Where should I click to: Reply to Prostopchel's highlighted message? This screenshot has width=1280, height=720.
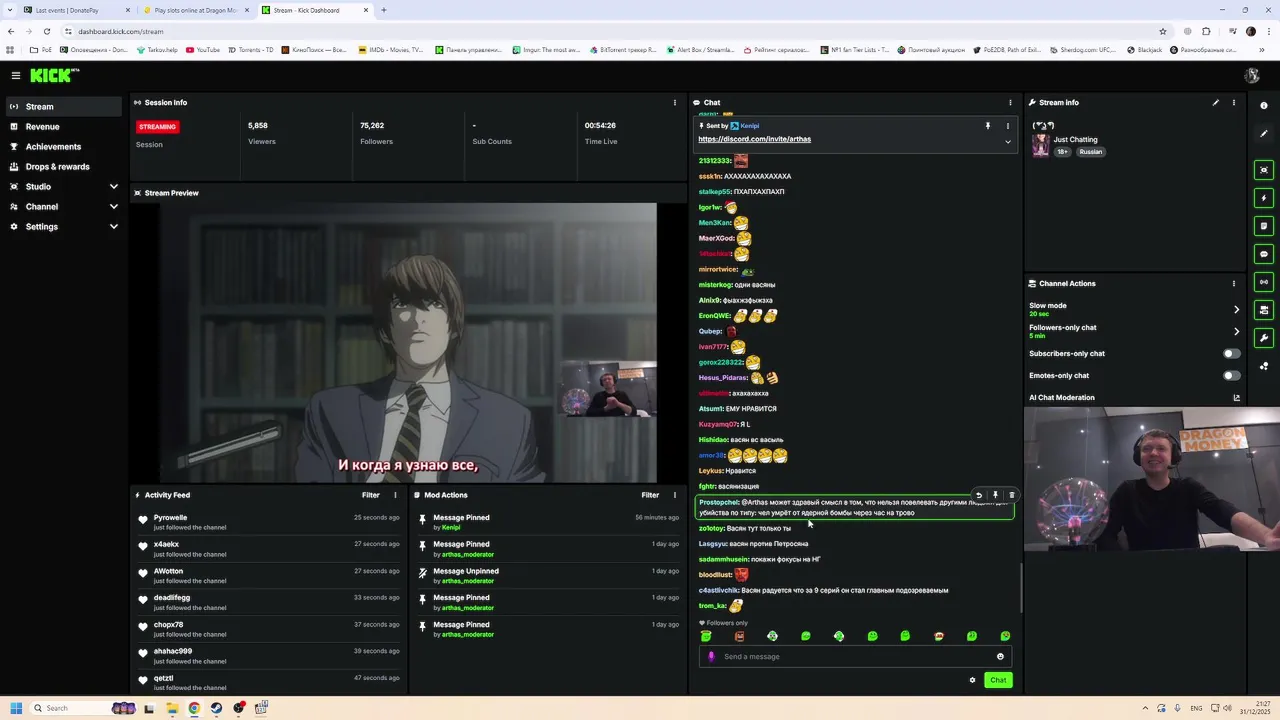point(979,495)
